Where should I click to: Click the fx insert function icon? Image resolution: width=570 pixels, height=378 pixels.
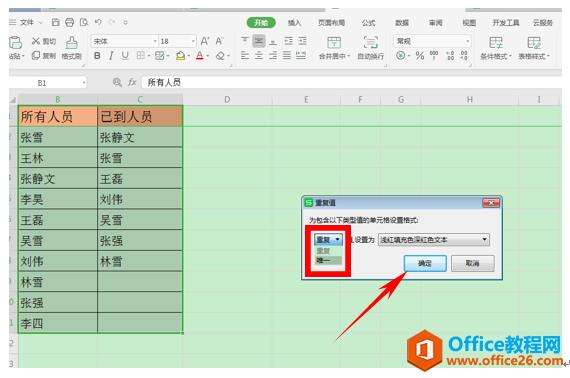(132, 83)
